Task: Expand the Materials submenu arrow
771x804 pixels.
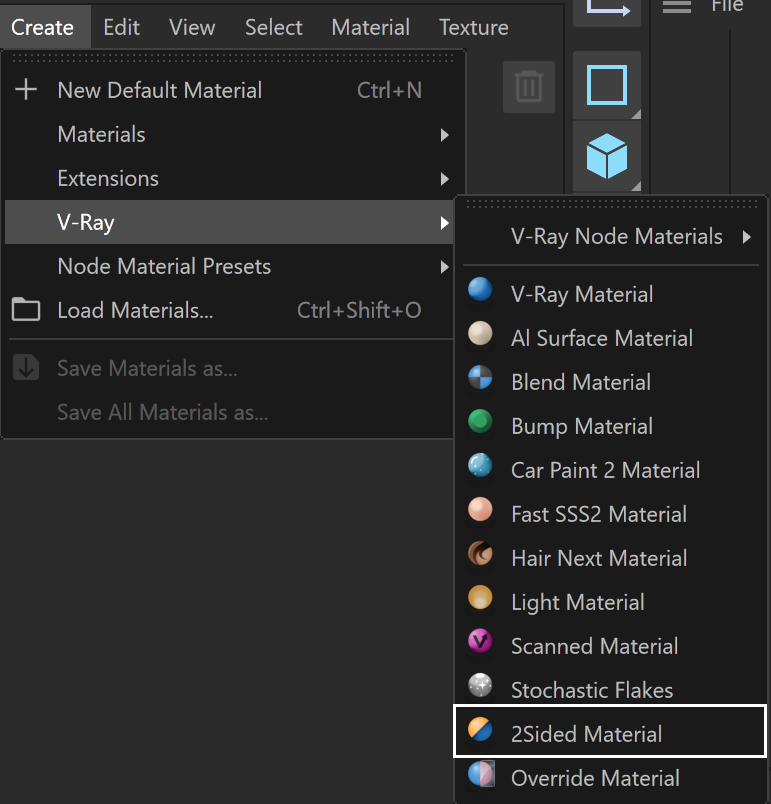Action: click(x=444, y=135)
